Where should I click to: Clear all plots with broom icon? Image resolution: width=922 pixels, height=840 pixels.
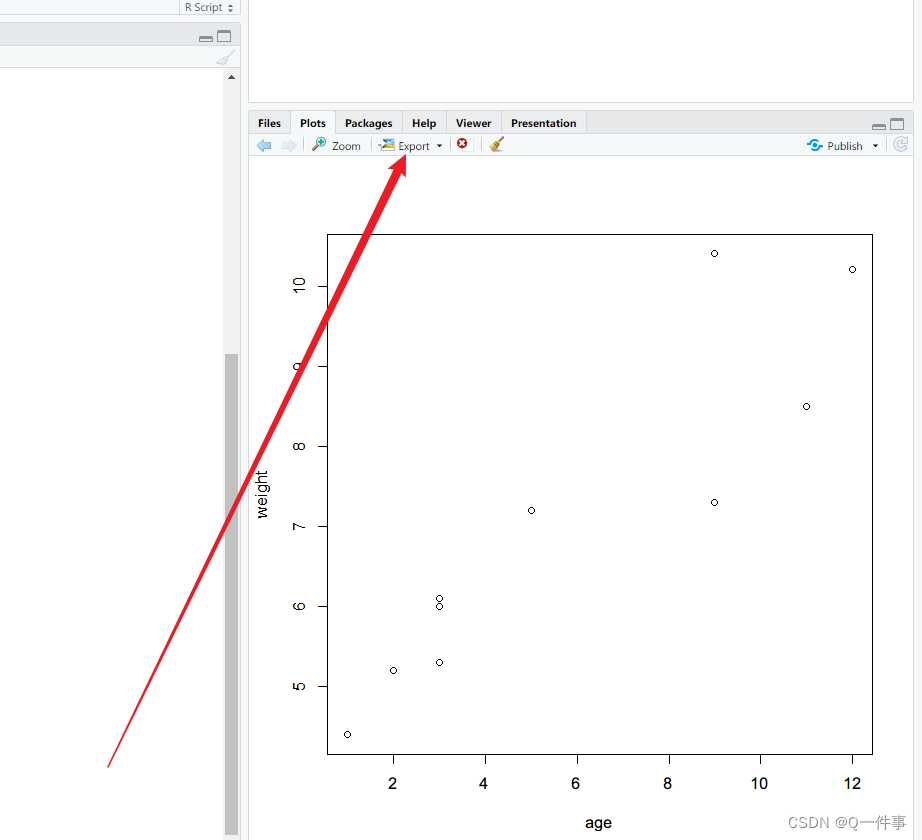(496, 145)
